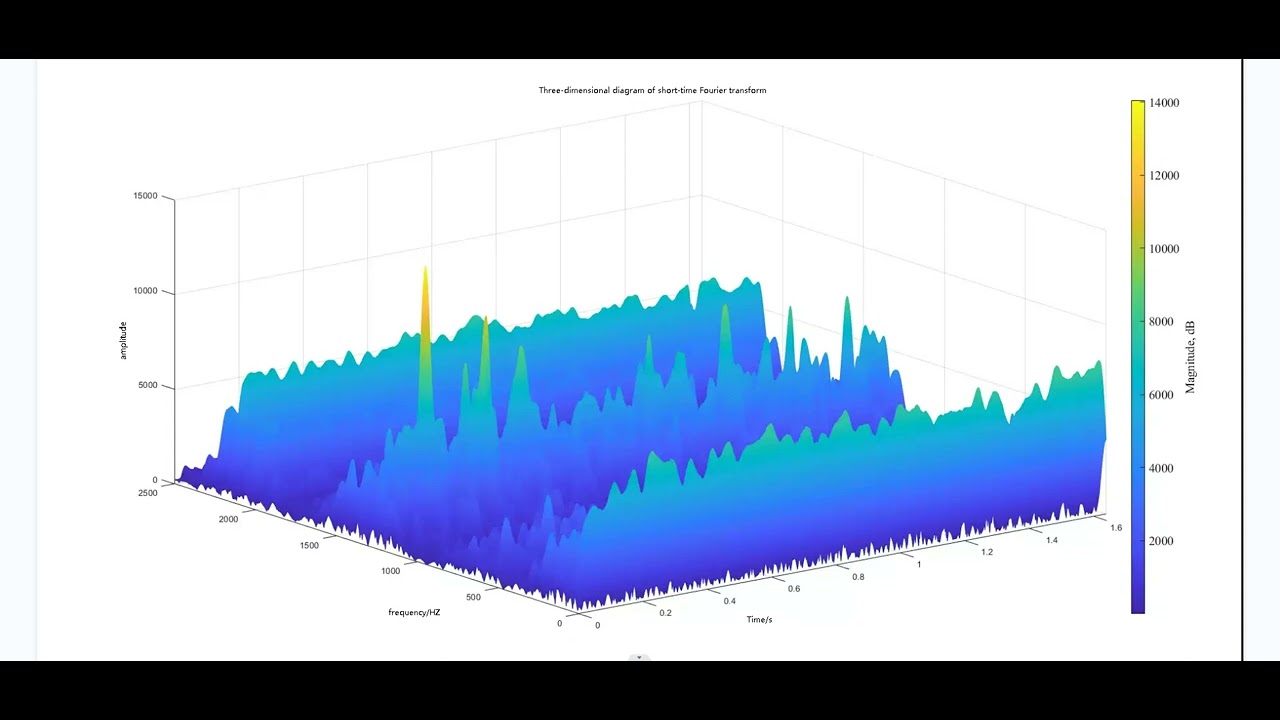
Task: Click the 'Magnitude, dB' colorbar label
Action: (x=1190, y=357)
